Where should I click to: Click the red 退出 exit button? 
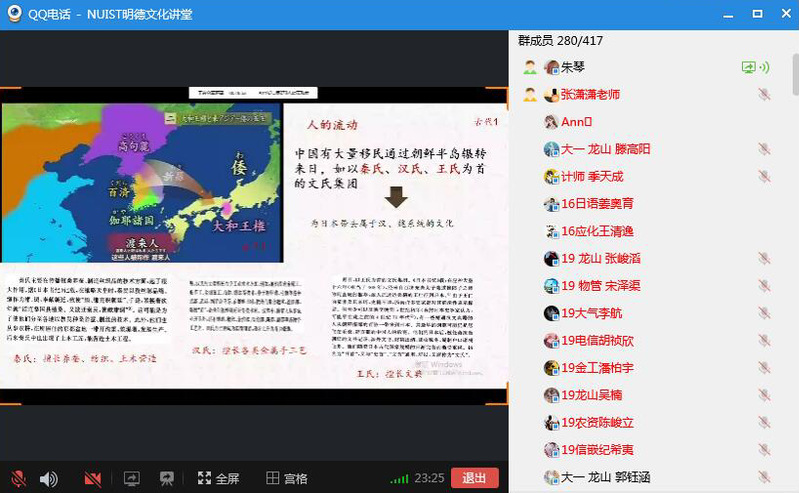474,478
